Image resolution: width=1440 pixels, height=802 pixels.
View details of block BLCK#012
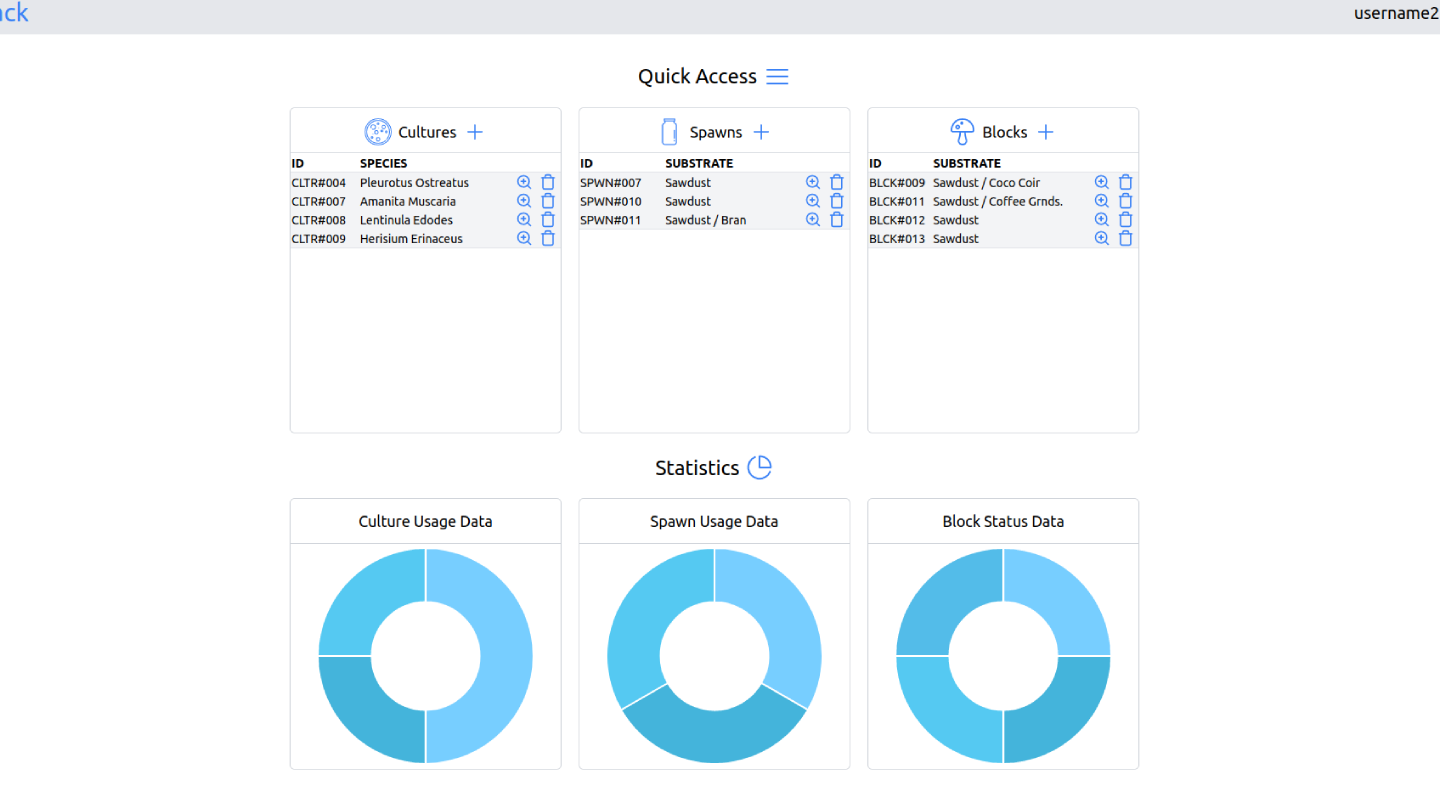[1102, 220]
